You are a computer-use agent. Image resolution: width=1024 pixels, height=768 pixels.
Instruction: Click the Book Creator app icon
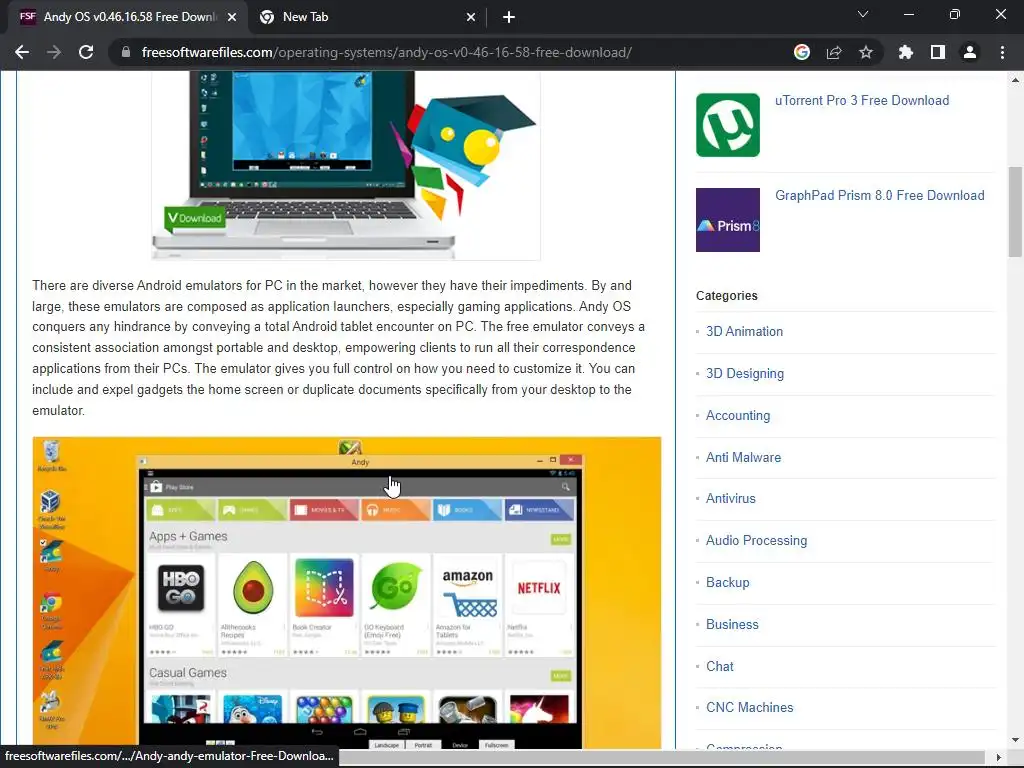pos(324,587)
